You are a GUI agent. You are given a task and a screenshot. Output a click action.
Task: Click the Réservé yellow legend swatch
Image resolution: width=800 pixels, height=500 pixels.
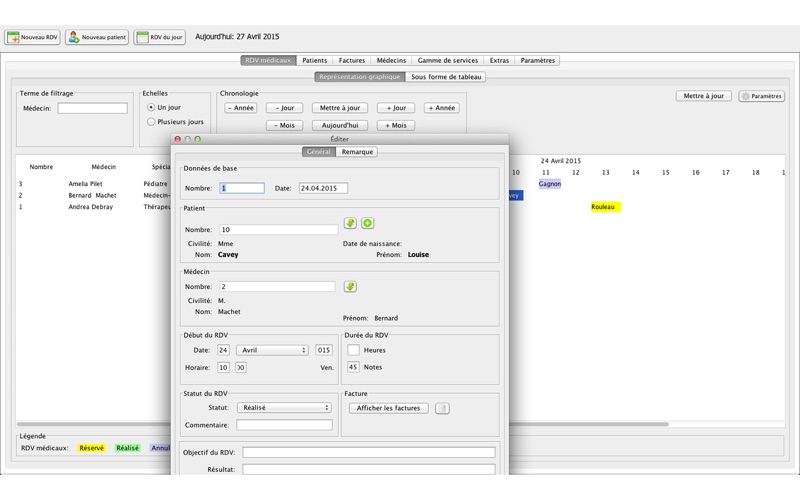click(91, 448)
